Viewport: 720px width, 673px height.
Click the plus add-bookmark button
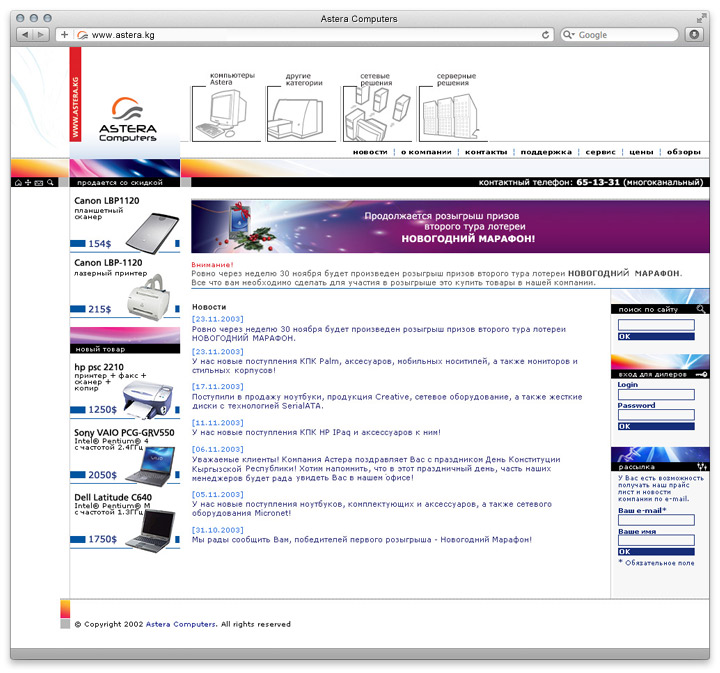coord(64,34)
